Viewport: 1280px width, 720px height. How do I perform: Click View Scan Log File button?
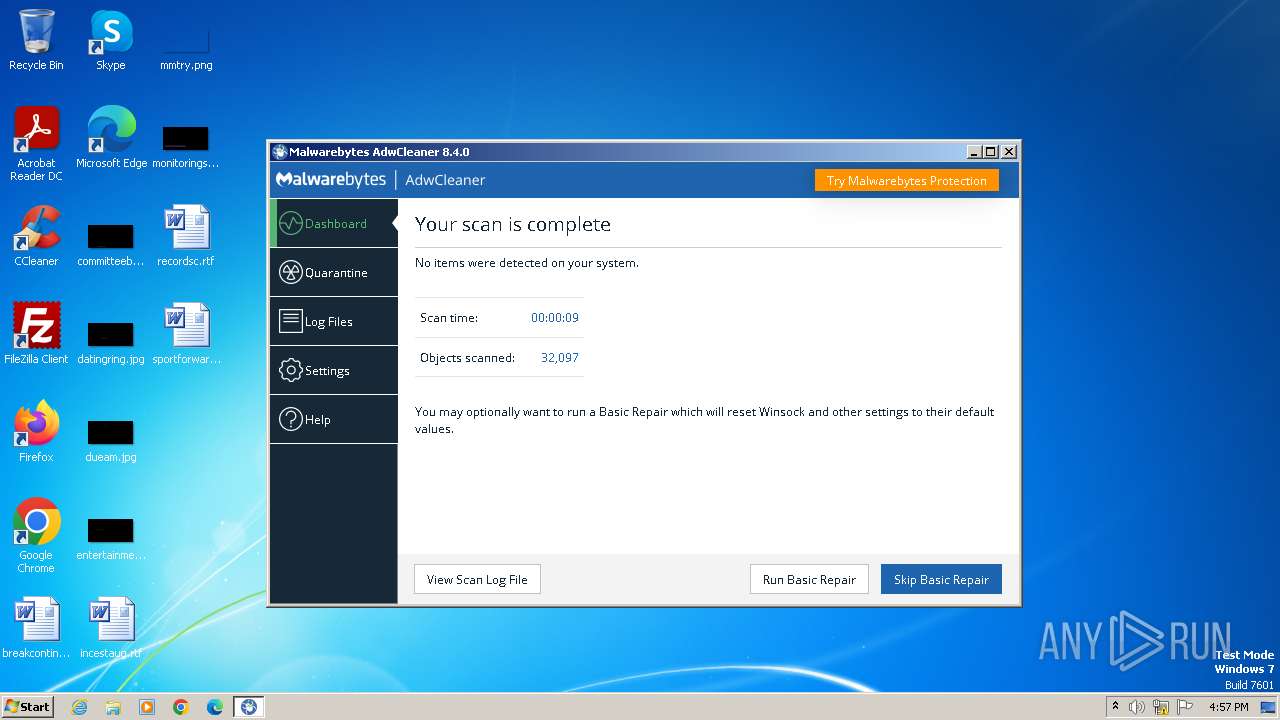[x=477, y=579]
